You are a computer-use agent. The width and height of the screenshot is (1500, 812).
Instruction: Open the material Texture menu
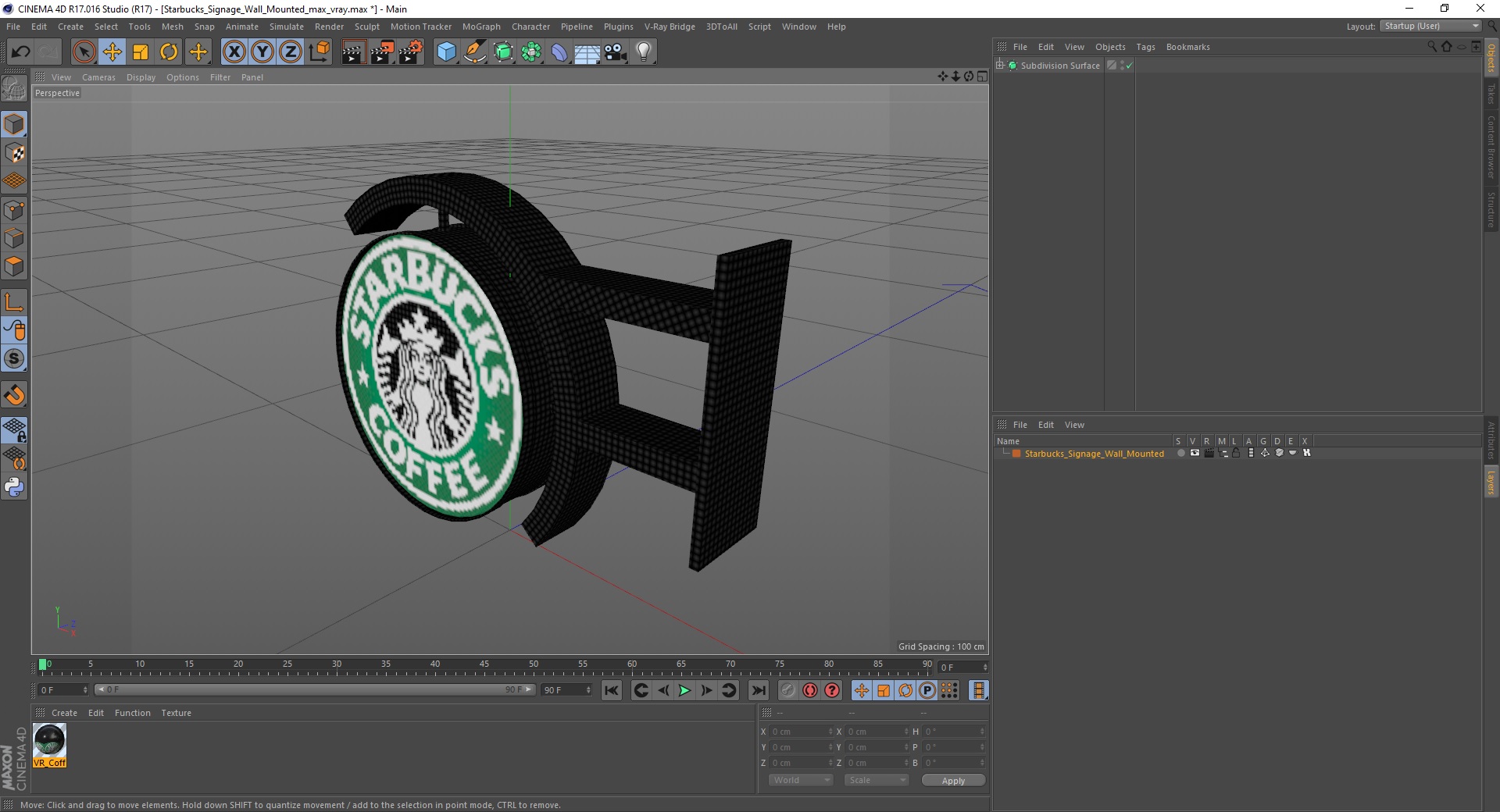pos(176,713)
